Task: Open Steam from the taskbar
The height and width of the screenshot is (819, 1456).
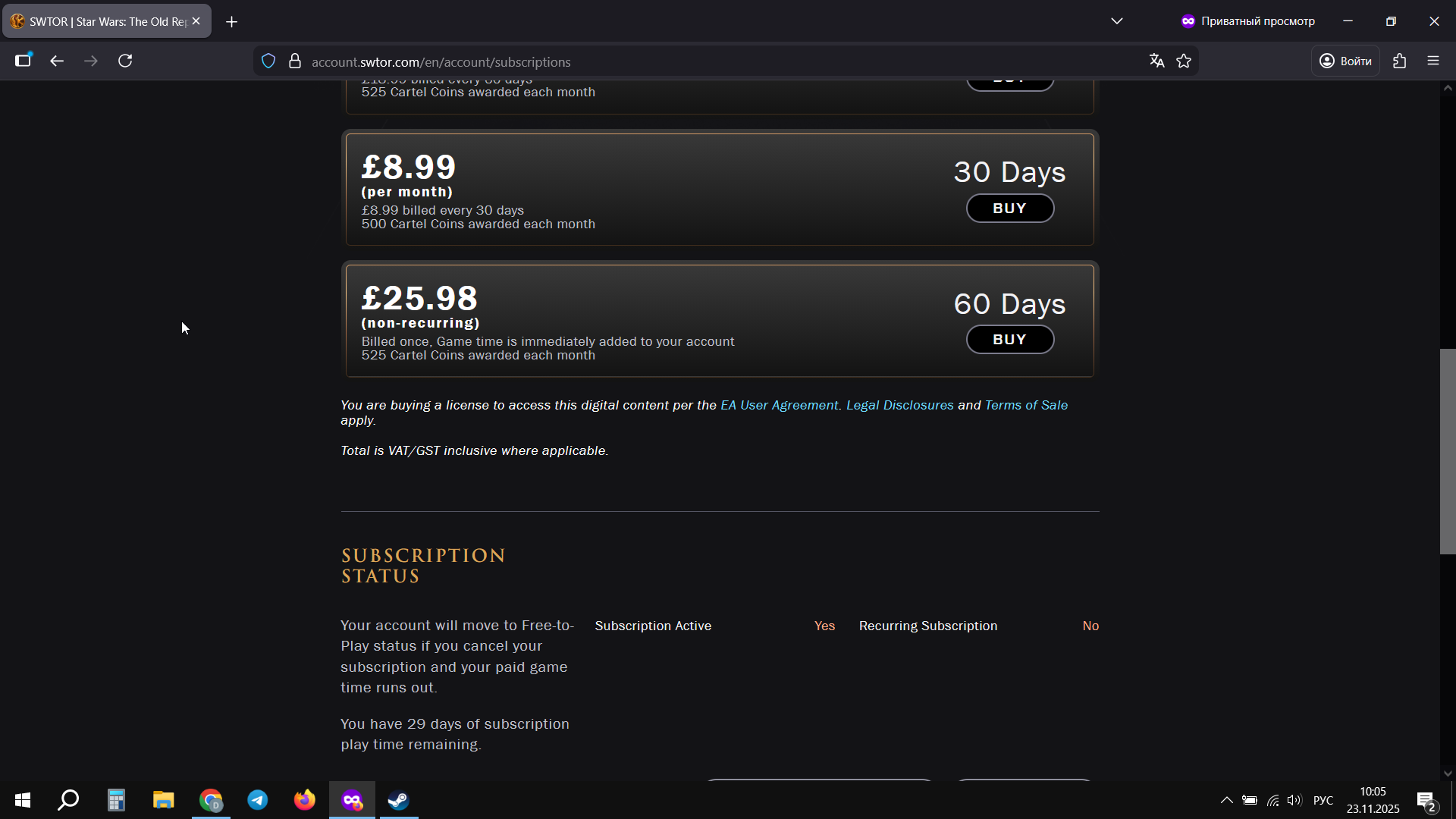Action: point(398,800)
